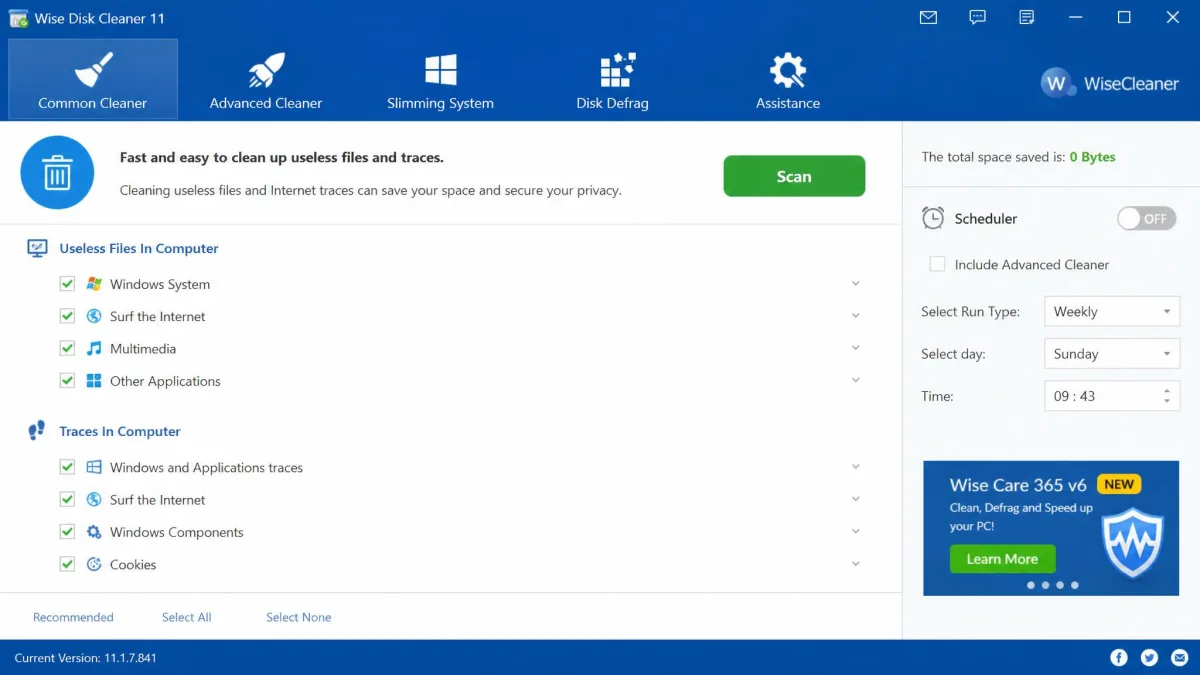Click the Other Applications tiles icon

(94, 381)
